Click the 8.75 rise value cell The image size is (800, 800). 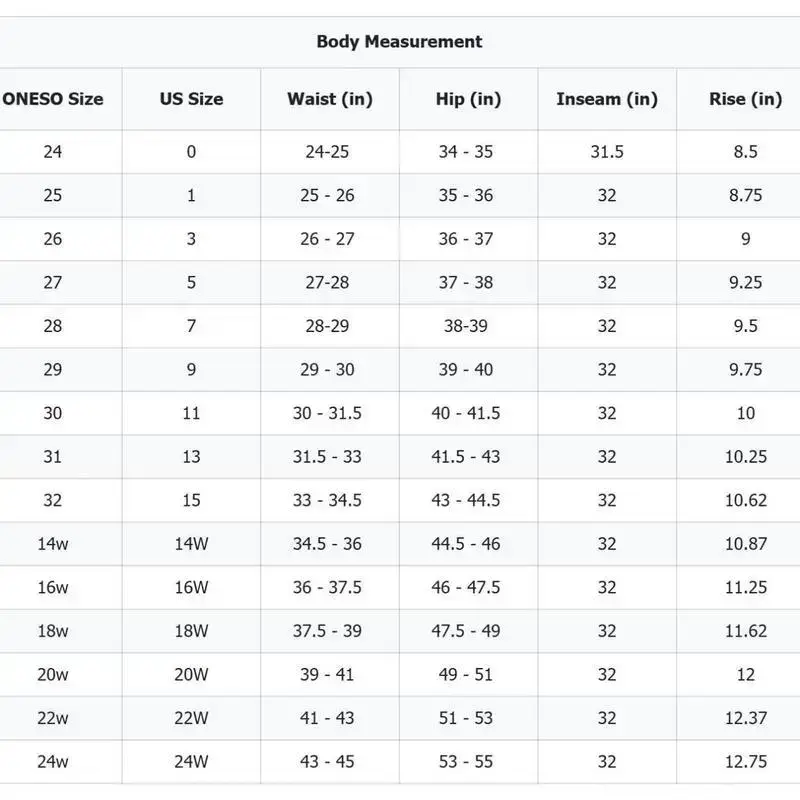(745, 196)
